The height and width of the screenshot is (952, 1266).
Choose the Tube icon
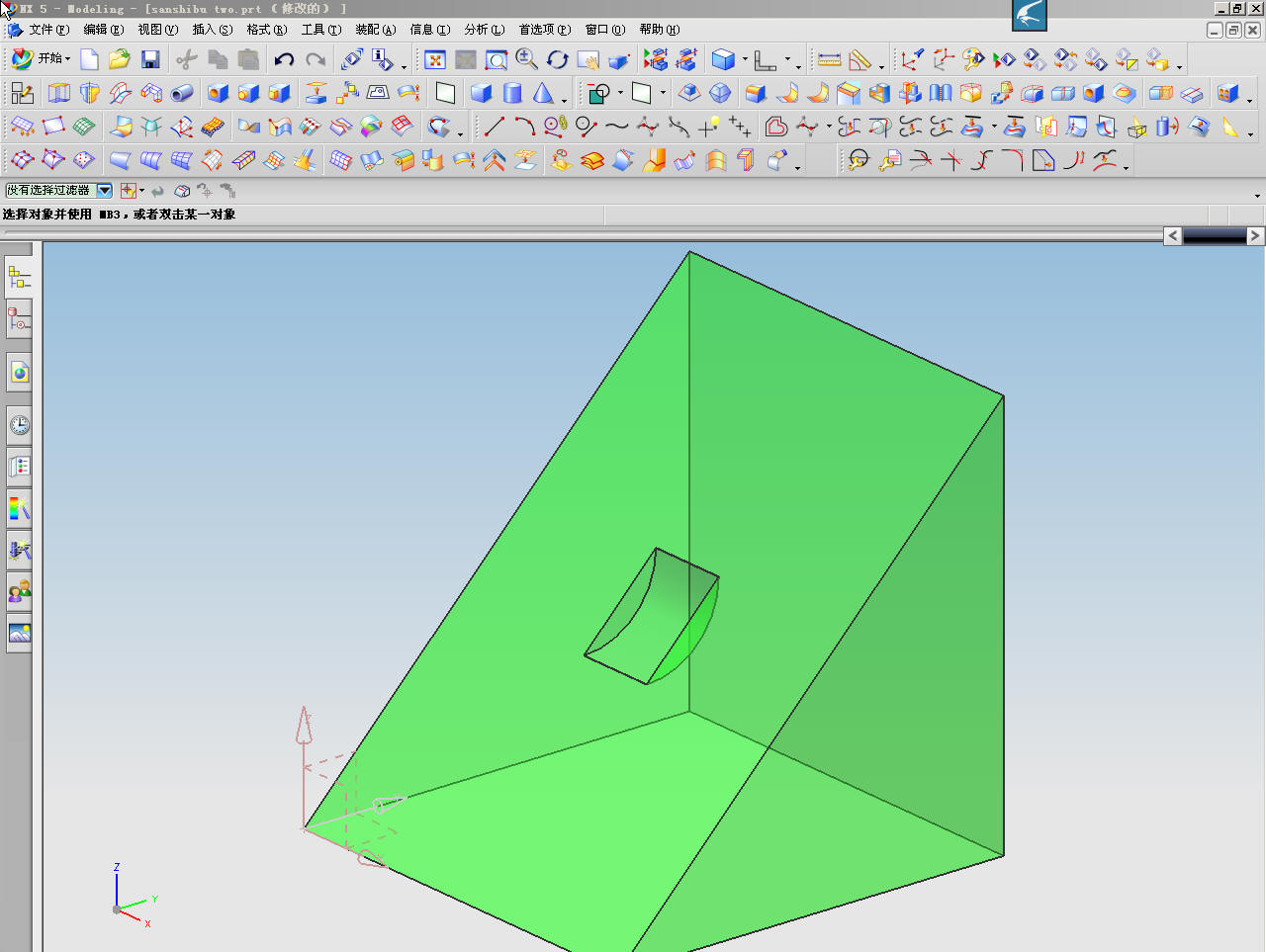(182, 93)
